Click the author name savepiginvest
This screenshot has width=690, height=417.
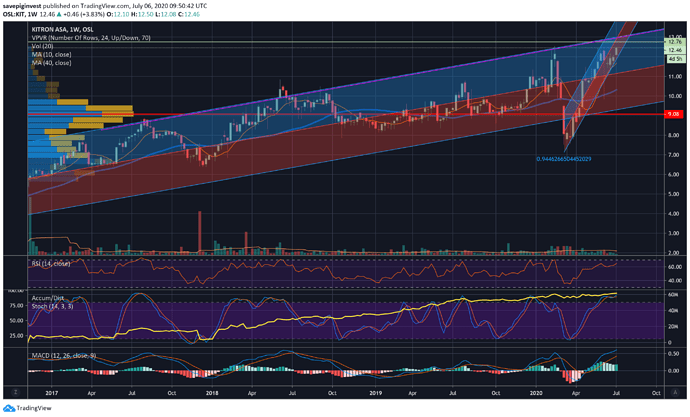23,6
